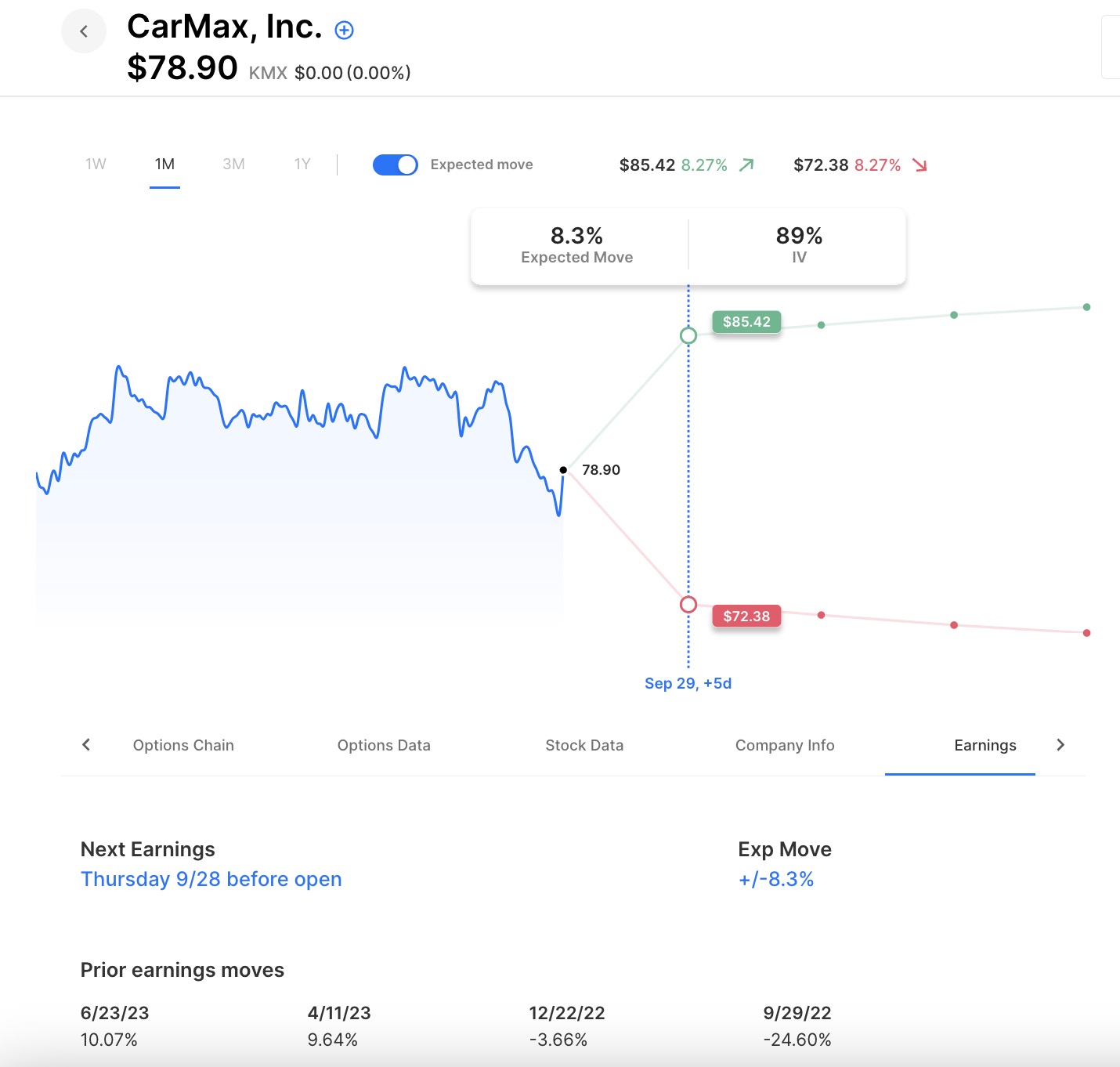The width and height of the screenshot is (1120, 1067).
Task: Click the back arrow button
Action: click(x=84, y=31)
